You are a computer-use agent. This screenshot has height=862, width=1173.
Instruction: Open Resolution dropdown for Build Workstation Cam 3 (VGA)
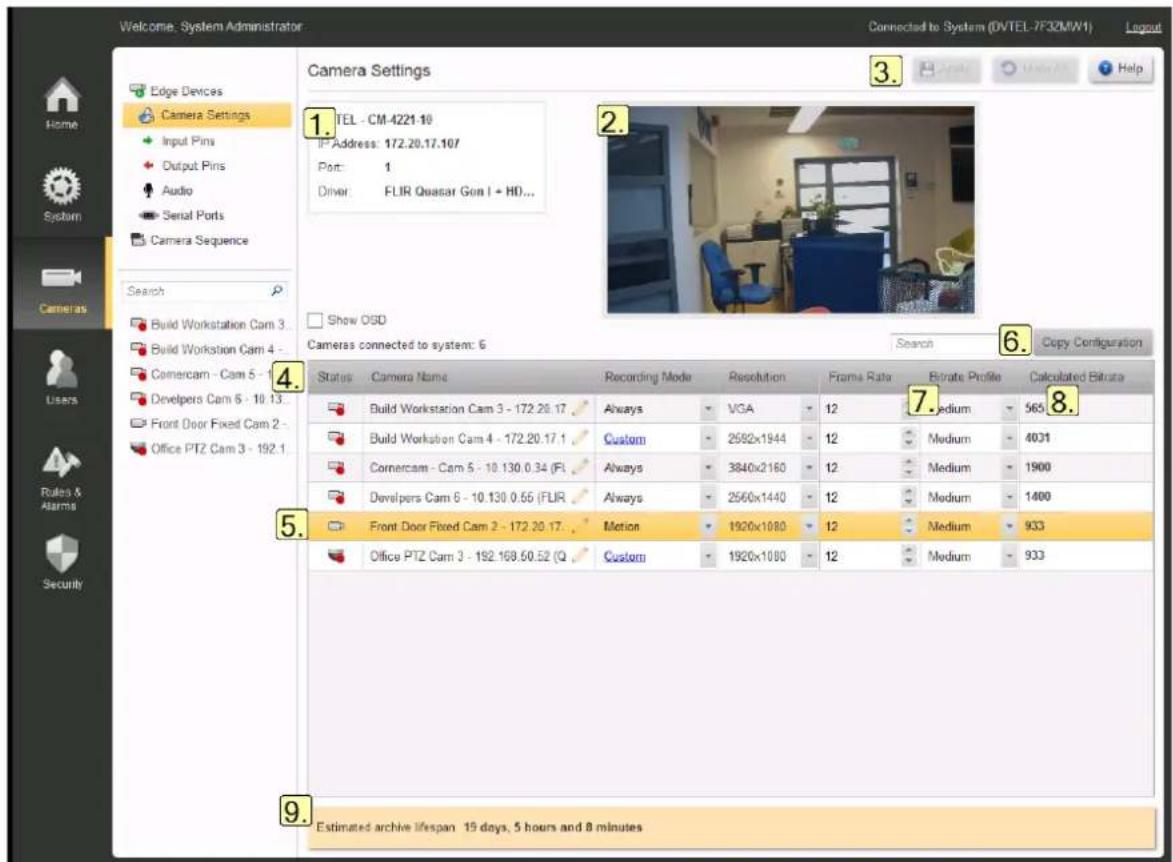pos(809,409)
